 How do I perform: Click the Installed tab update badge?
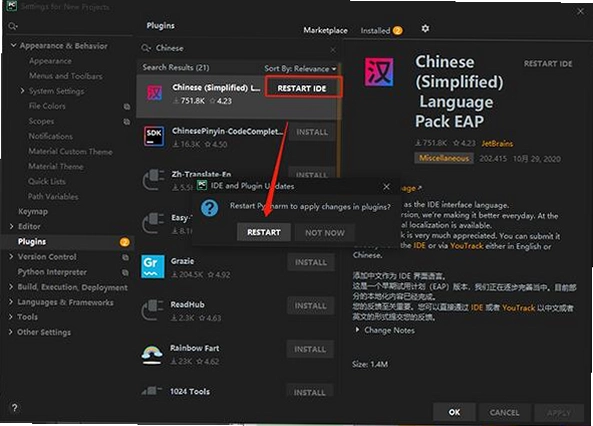pyautogui.click(x=397, y=30)
